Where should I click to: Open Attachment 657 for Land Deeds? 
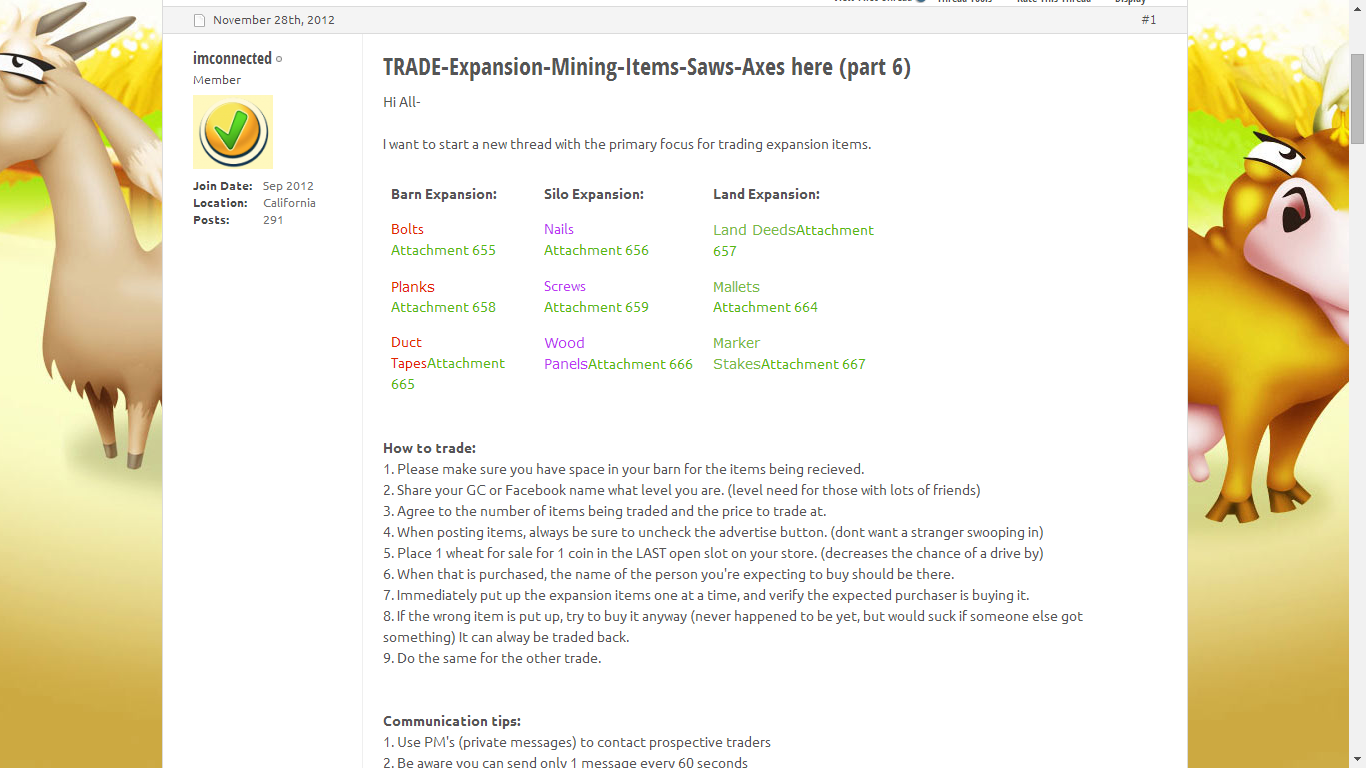coord(794,241)
